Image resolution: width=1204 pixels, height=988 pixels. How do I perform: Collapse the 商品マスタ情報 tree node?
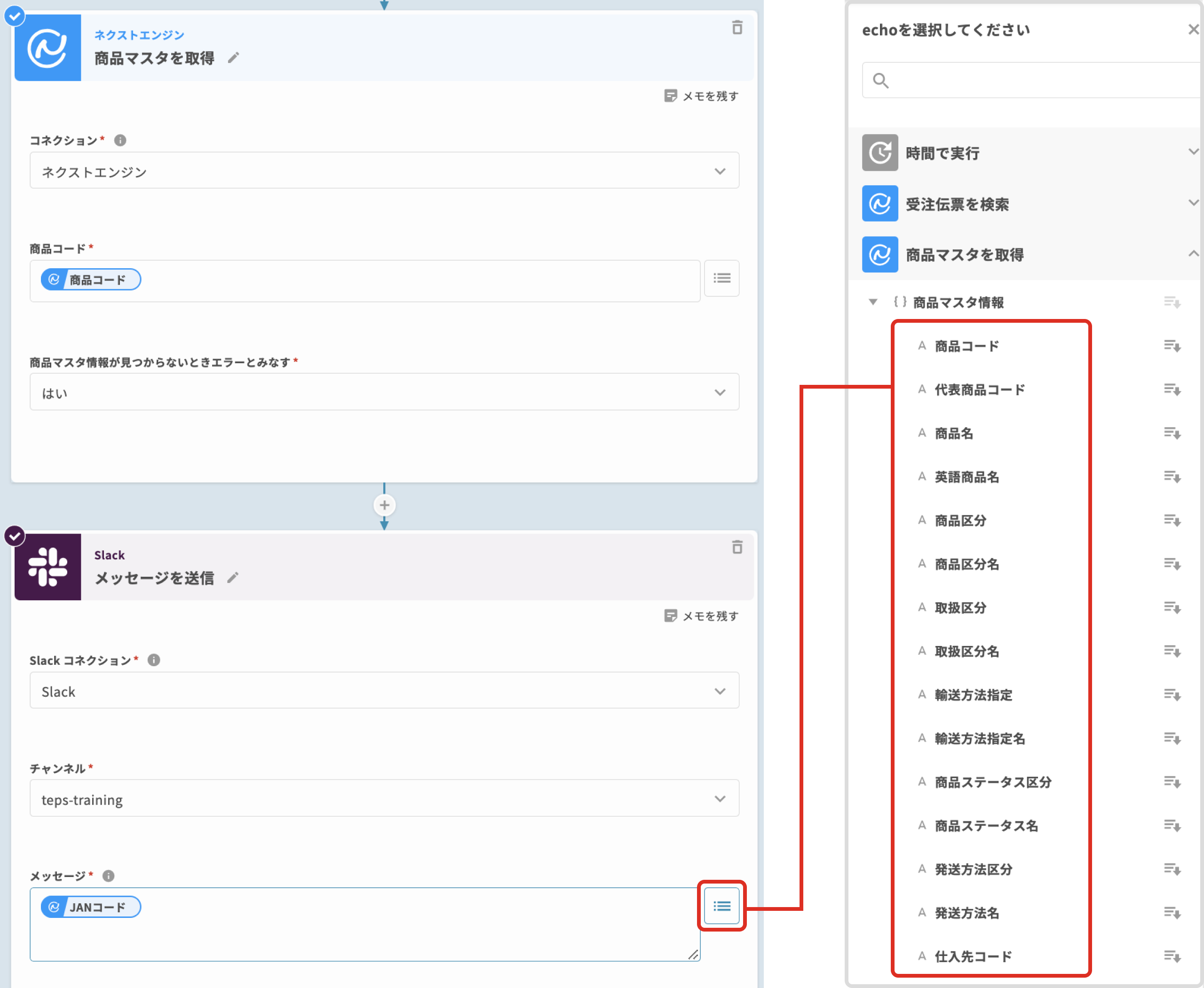pos(872,302)
